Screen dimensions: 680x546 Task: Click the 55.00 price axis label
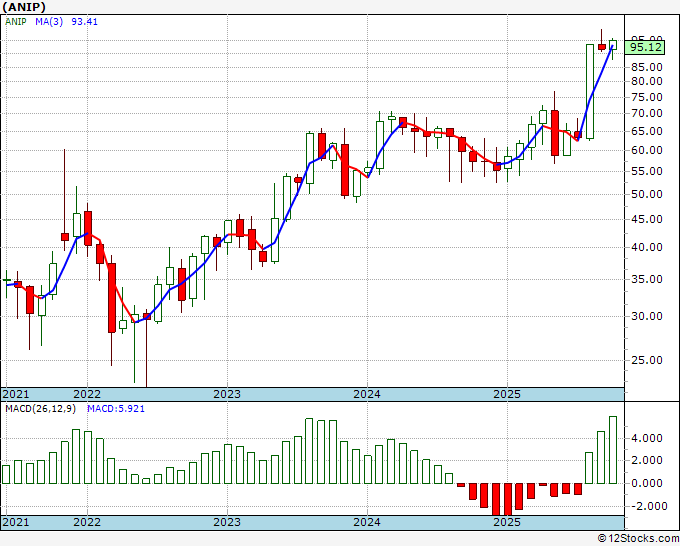pyautogui.click(x=647, y=171)
